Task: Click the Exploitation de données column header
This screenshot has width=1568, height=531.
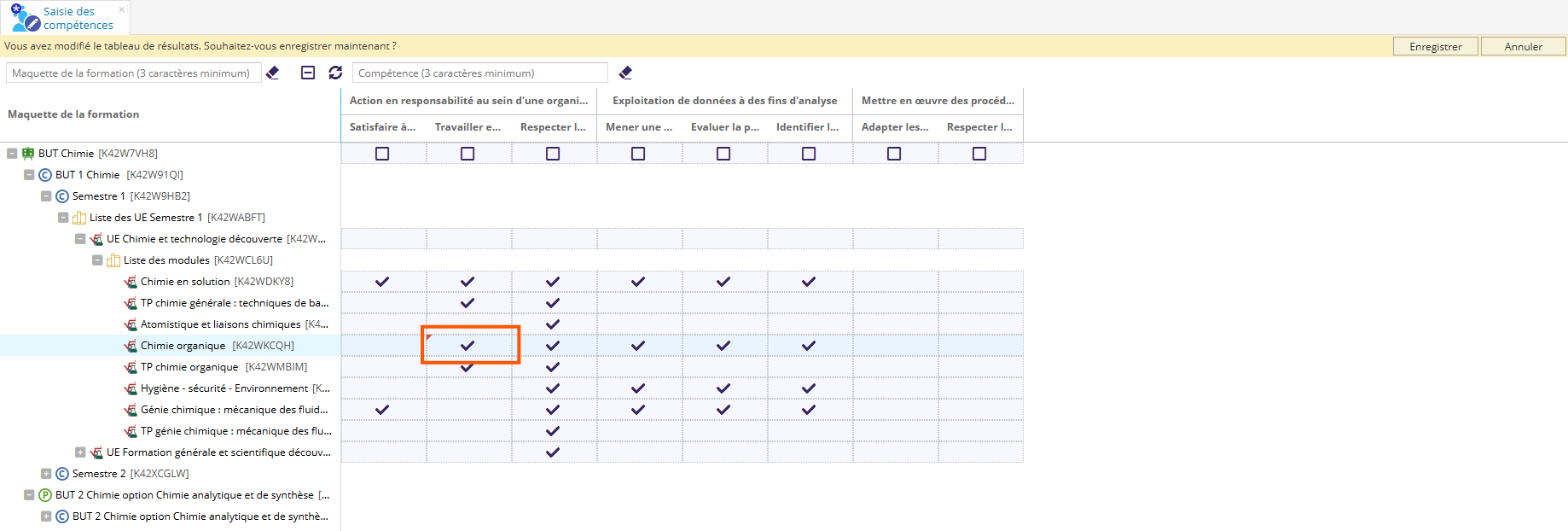Action: [724, 101]
